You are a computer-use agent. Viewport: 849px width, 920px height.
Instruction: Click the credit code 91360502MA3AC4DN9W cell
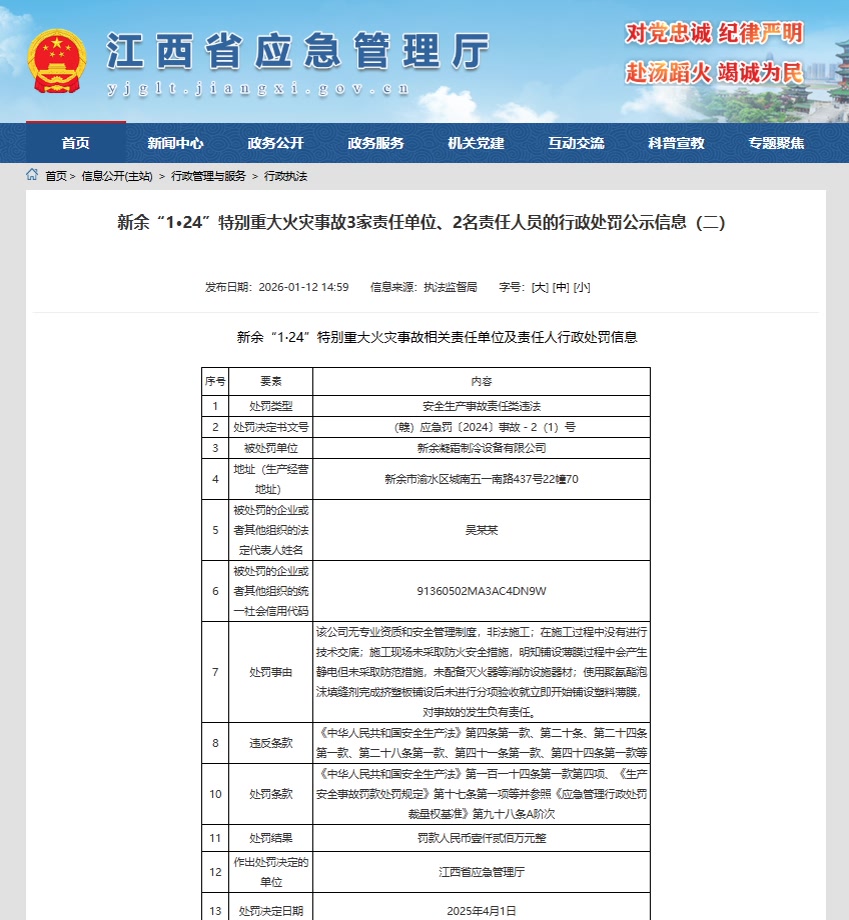tap(481, 591)
